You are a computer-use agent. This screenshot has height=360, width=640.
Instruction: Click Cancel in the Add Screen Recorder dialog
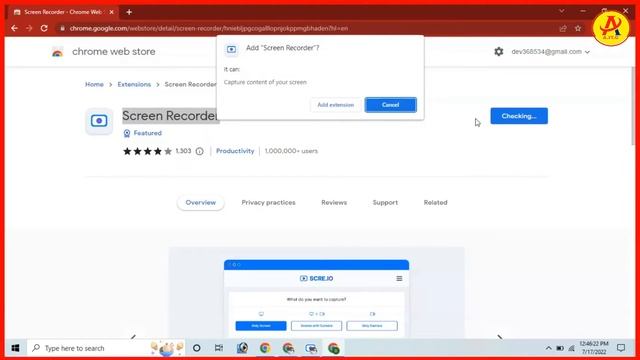[391, 105]
